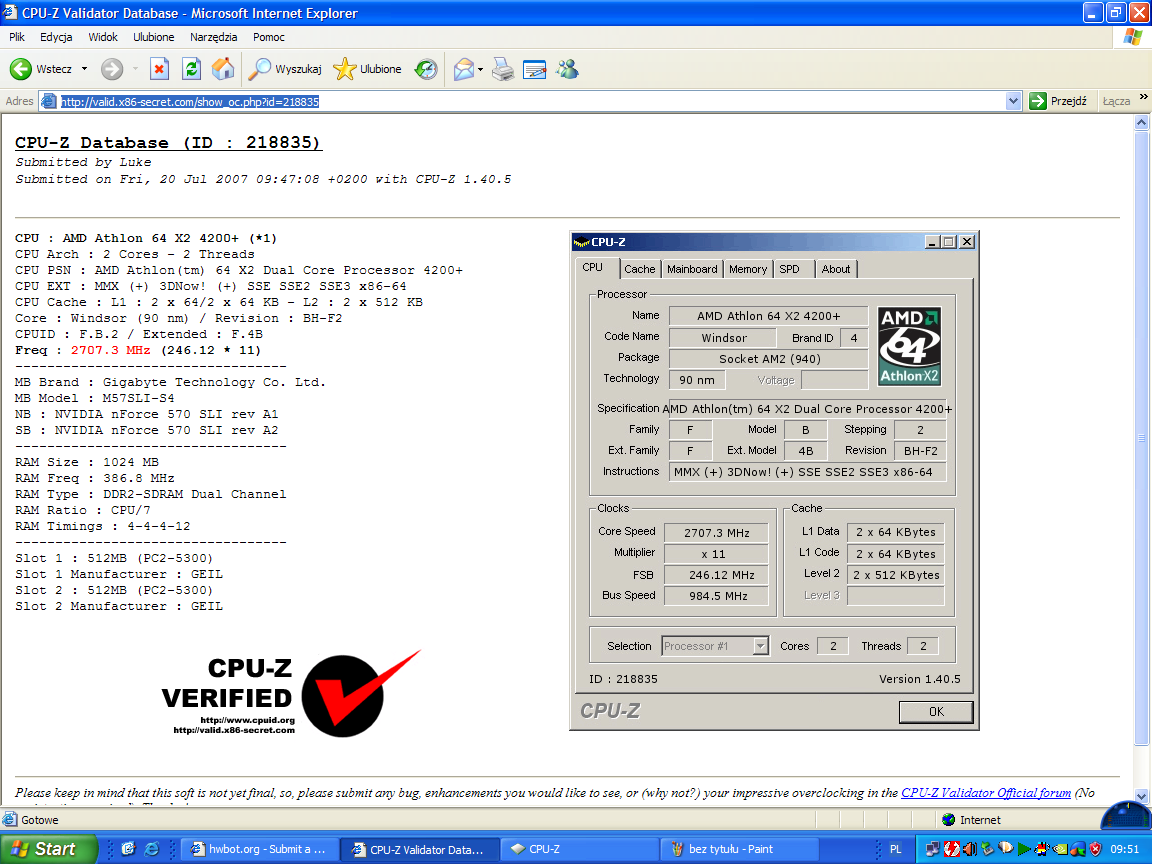This screenshot has height=864, width=1152.
Task: Switch to bez tytułu - Paint taskbar window
Action: 739,849
